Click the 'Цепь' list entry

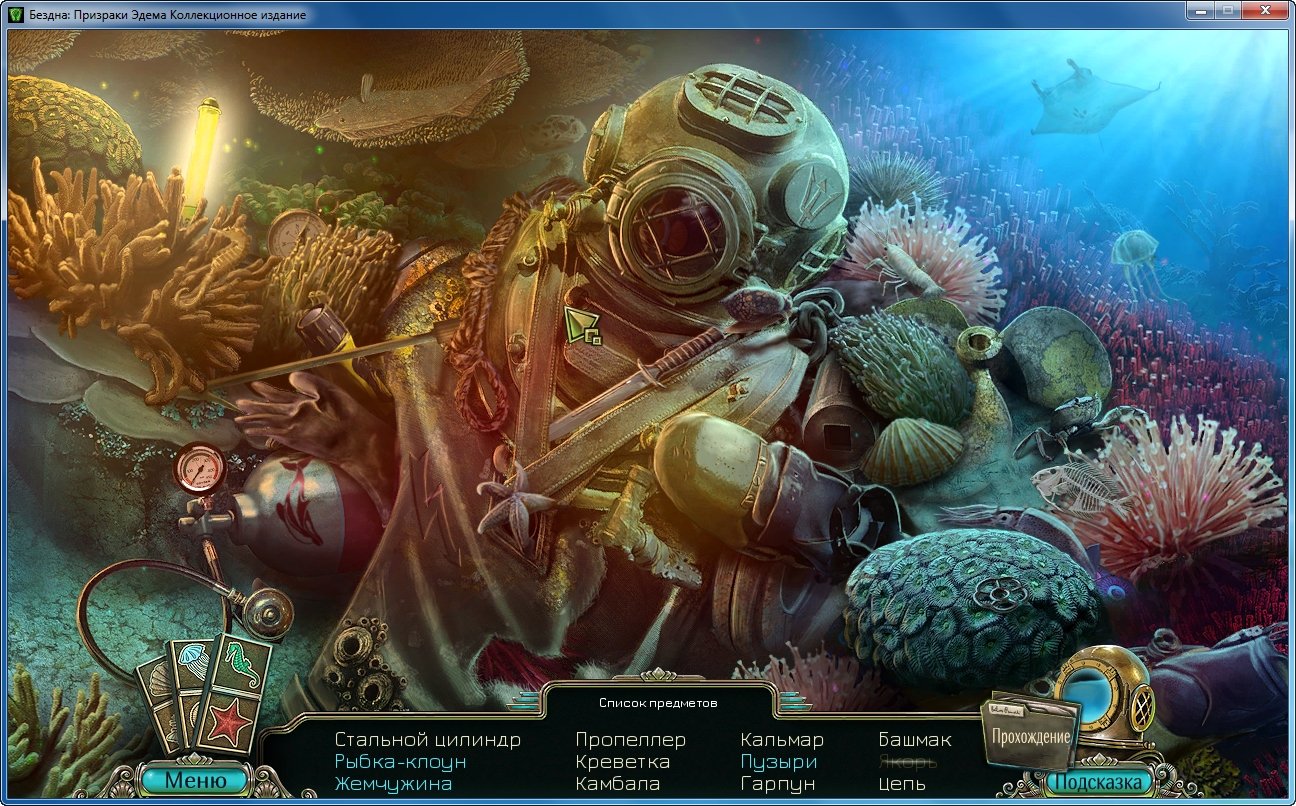902,784
